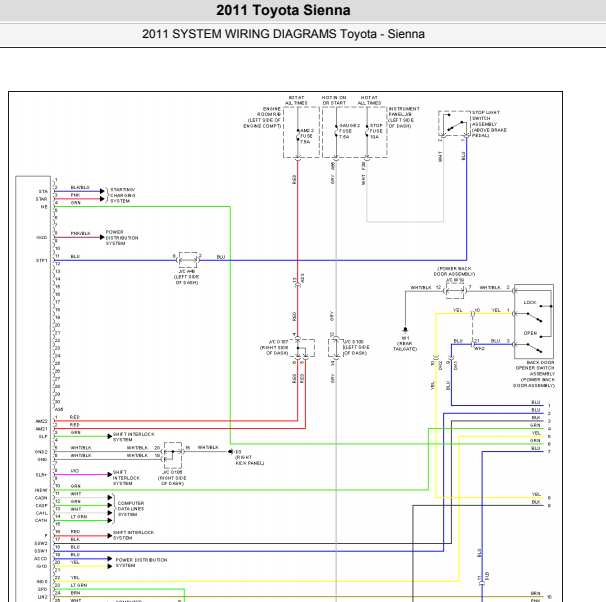This screenshot has width=606, height=602.
Task: Open Power Distribution System reference at PNK/BLK wire
Action: click(x=122, y=238)
